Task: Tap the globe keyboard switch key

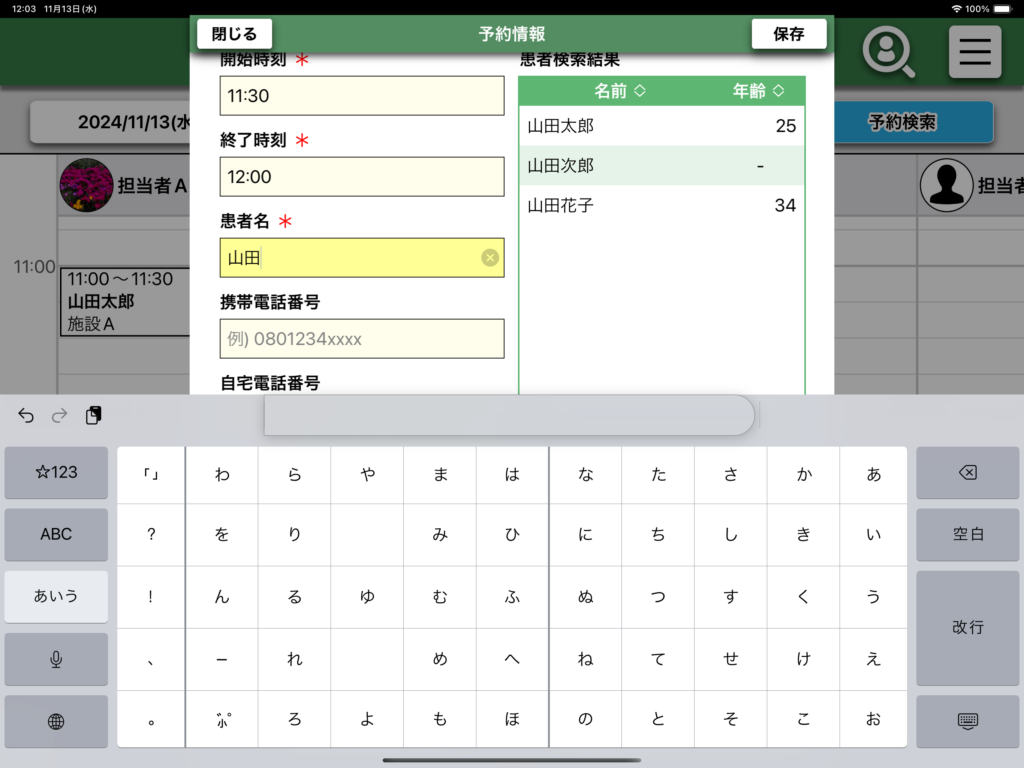Action: coord(56,721)
